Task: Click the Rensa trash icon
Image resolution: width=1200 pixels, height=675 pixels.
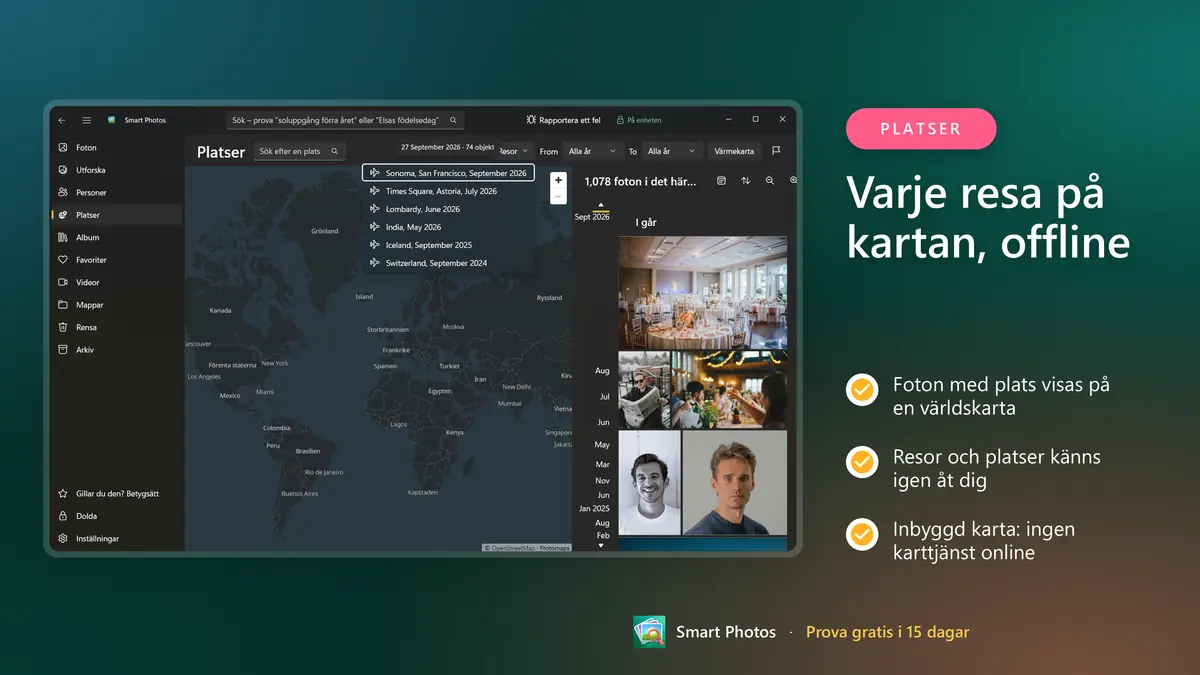Action: [x=63, y=327]
